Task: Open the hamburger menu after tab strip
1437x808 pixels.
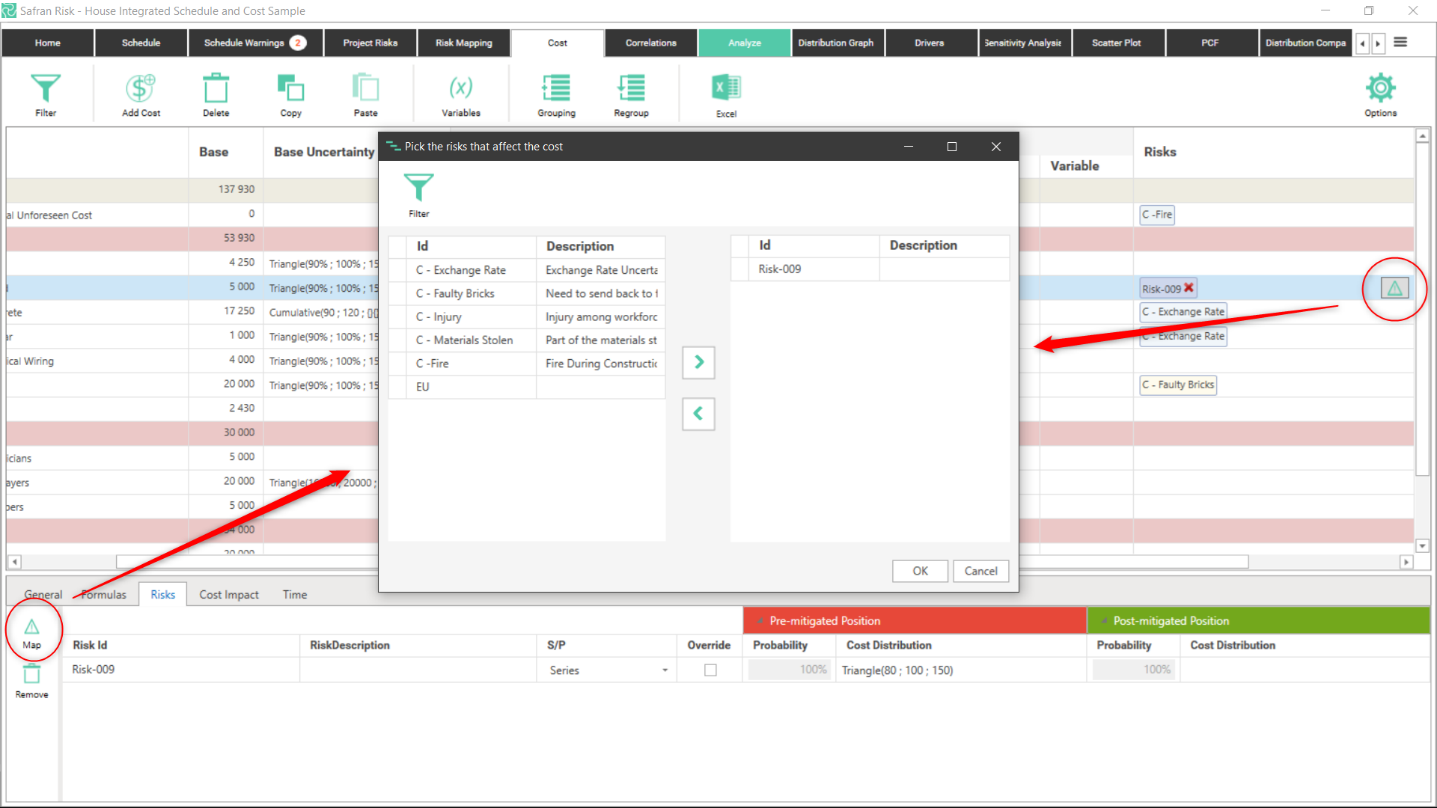Action: 1400,42
